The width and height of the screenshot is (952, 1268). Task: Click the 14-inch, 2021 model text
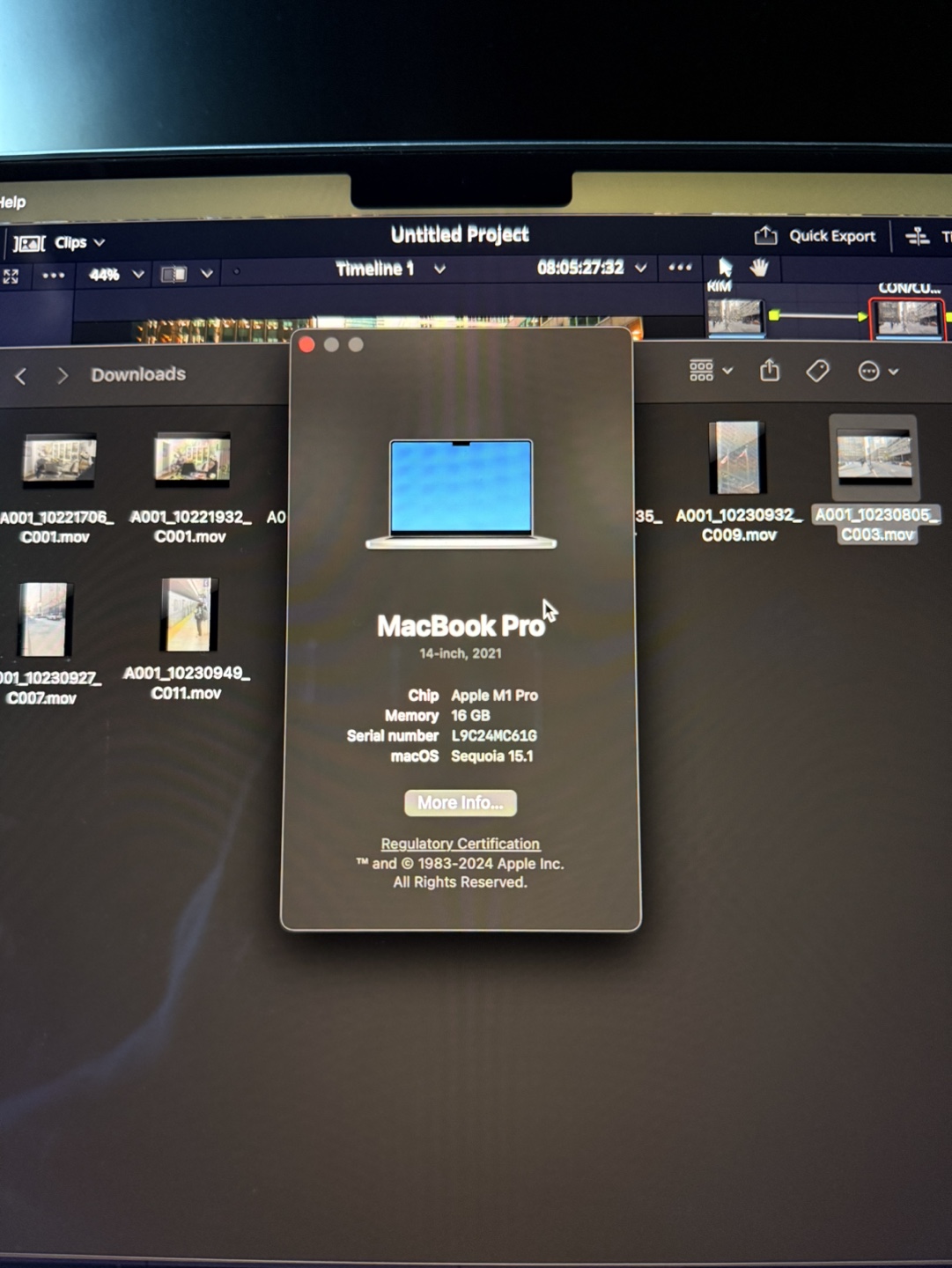pos(461,653)
